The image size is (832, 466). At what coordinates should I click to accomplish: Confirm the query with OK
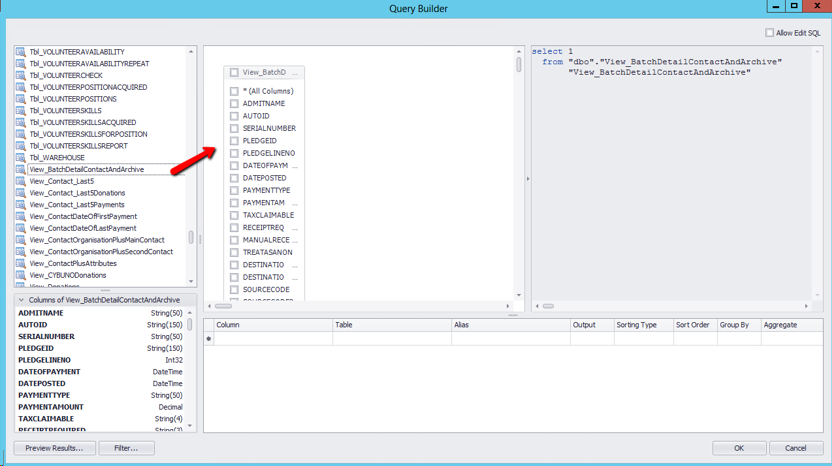pyautogui.click(x=739, y=448)
